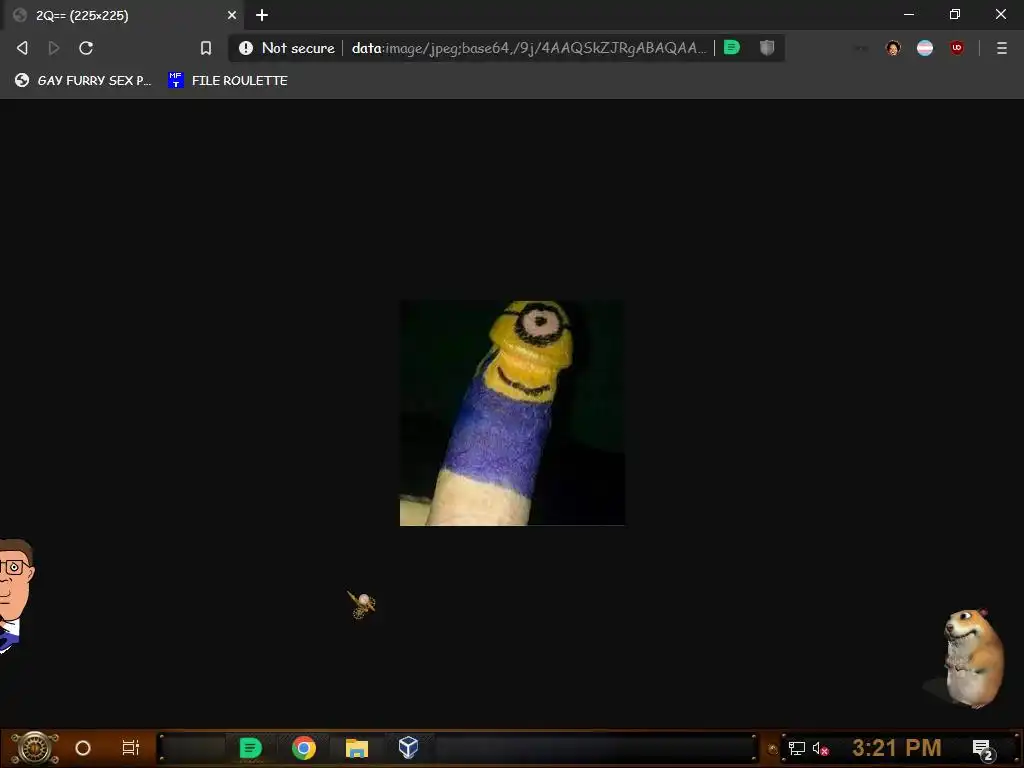This screenshot has height=768, width=1024.
Task: Click the forward navigation arrow
Action: (54, 48)
